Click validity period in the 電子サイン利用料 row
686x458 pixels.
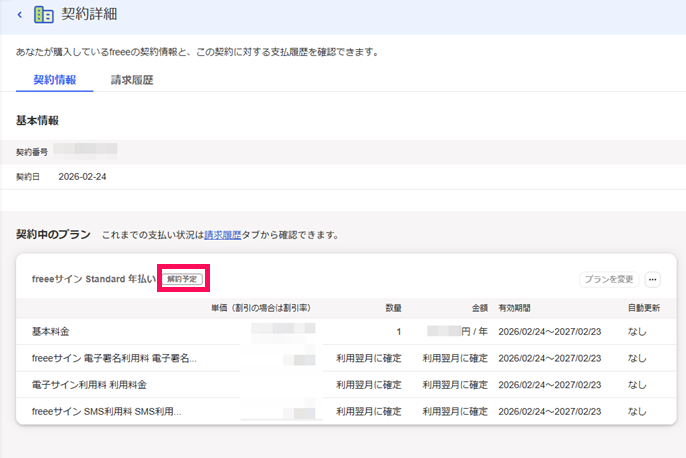(550, 385)
